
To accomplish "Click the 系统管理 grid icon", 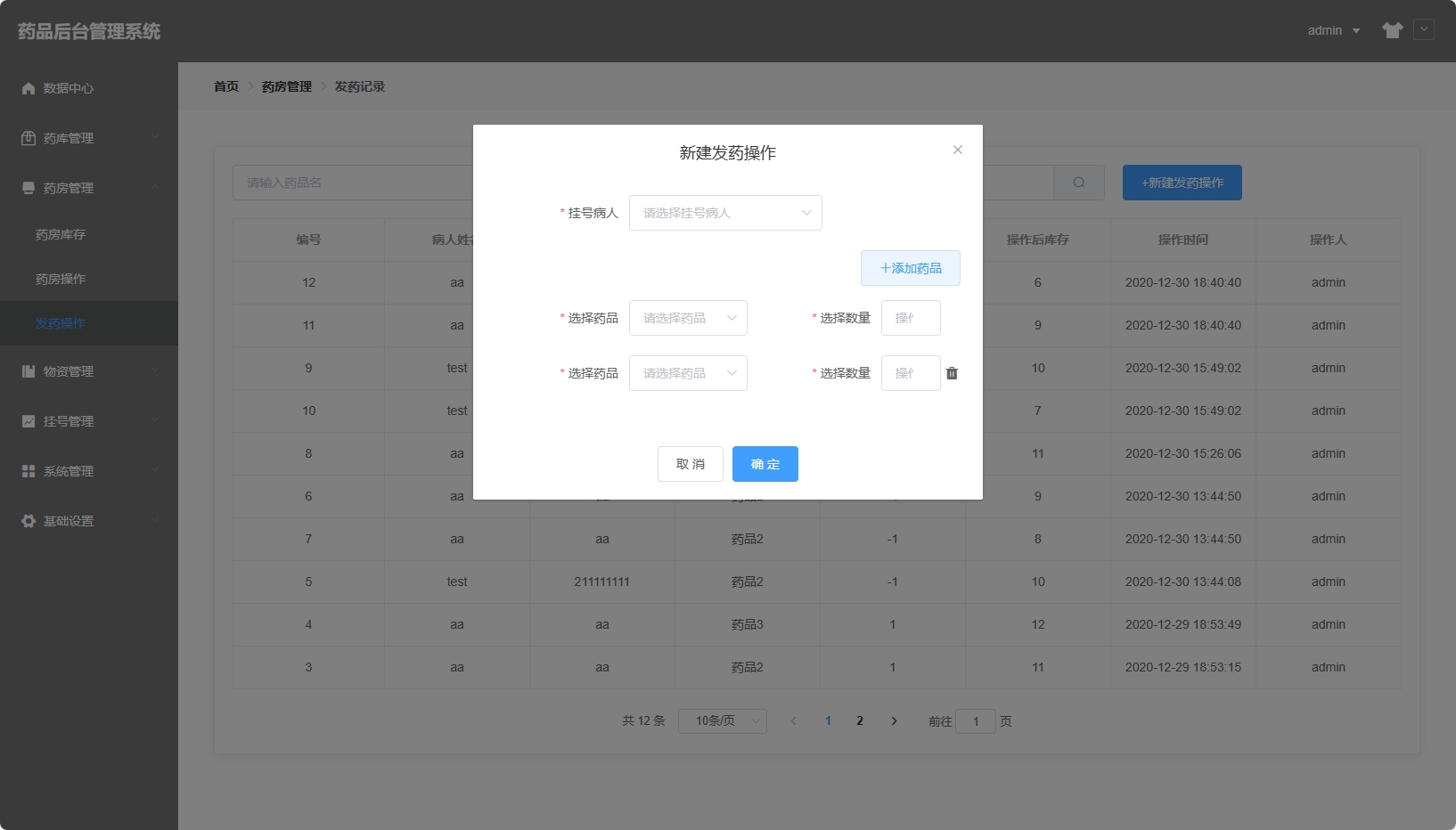I will [x=29, y=471].
